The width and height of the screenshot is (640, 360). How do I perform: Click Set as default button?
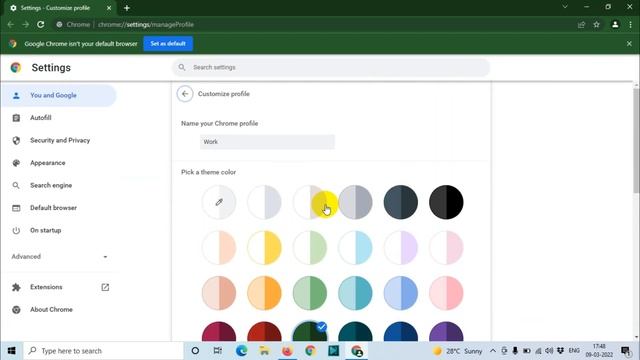168,43
